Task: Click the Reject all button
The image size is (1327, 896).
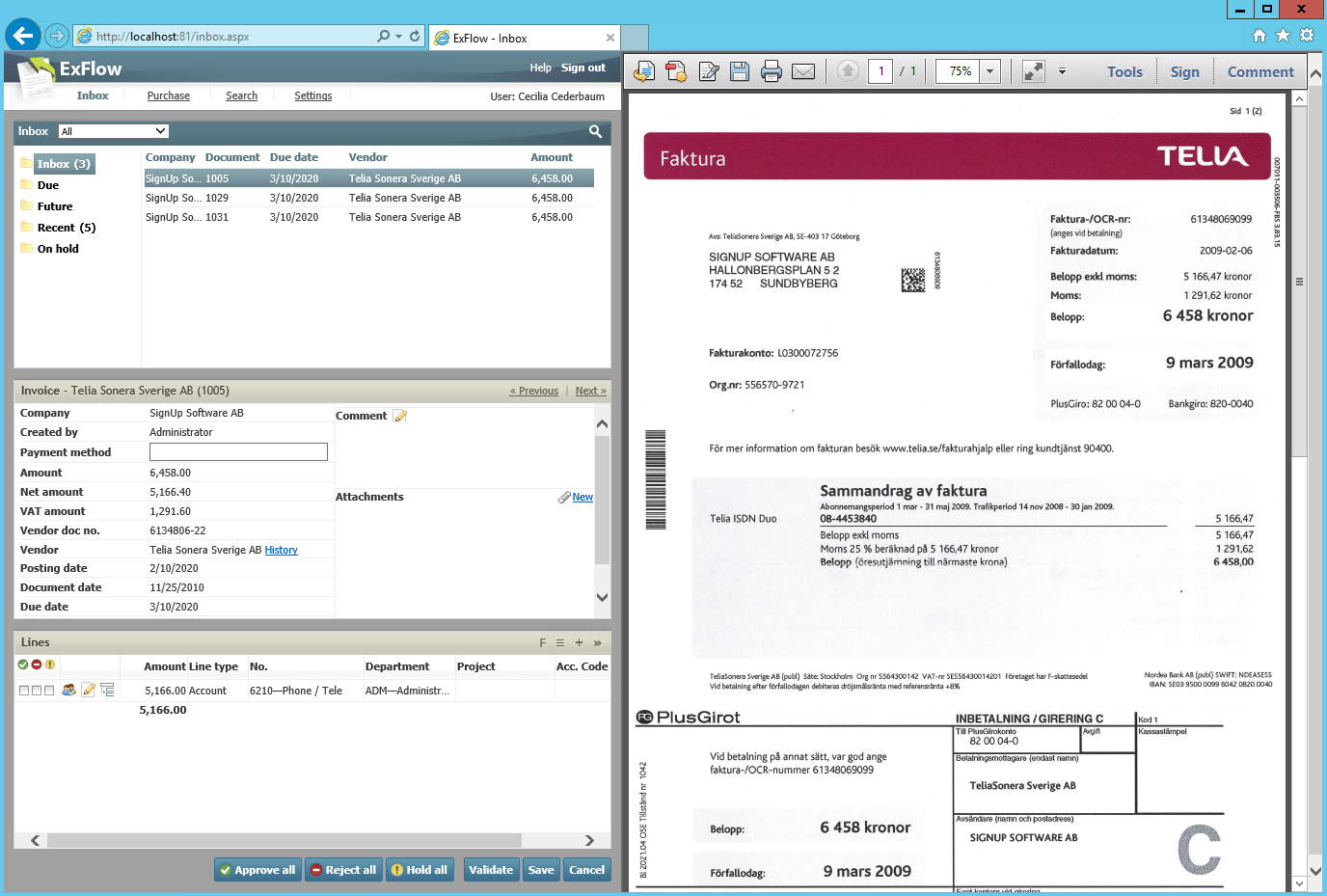Action: tap(343, 870)
